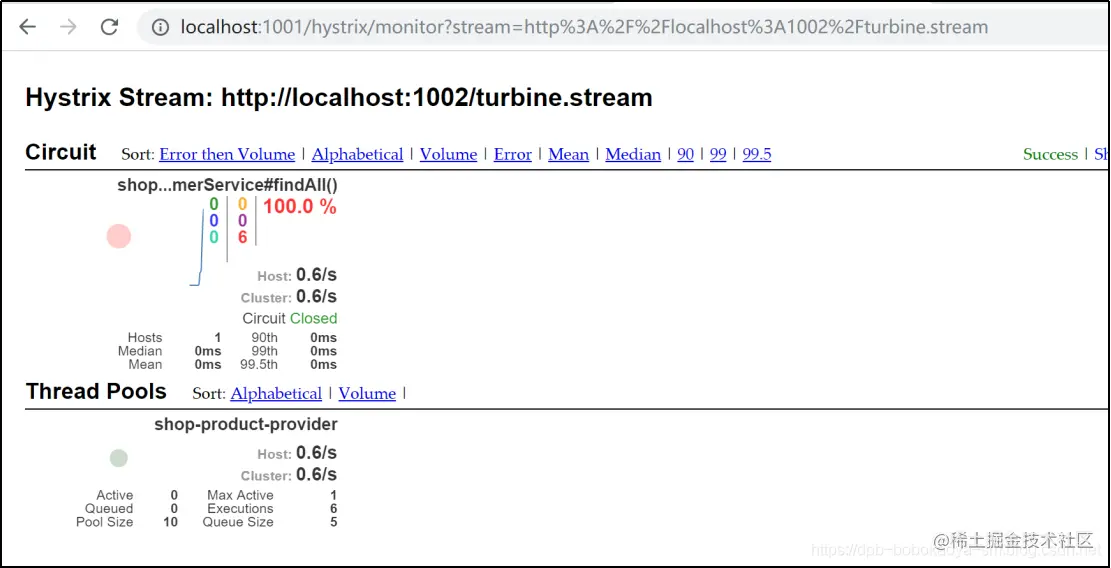This screenshot has height=568, width=1111.
Task: Click the Queue Size label
Action: [x=238, y=522]
